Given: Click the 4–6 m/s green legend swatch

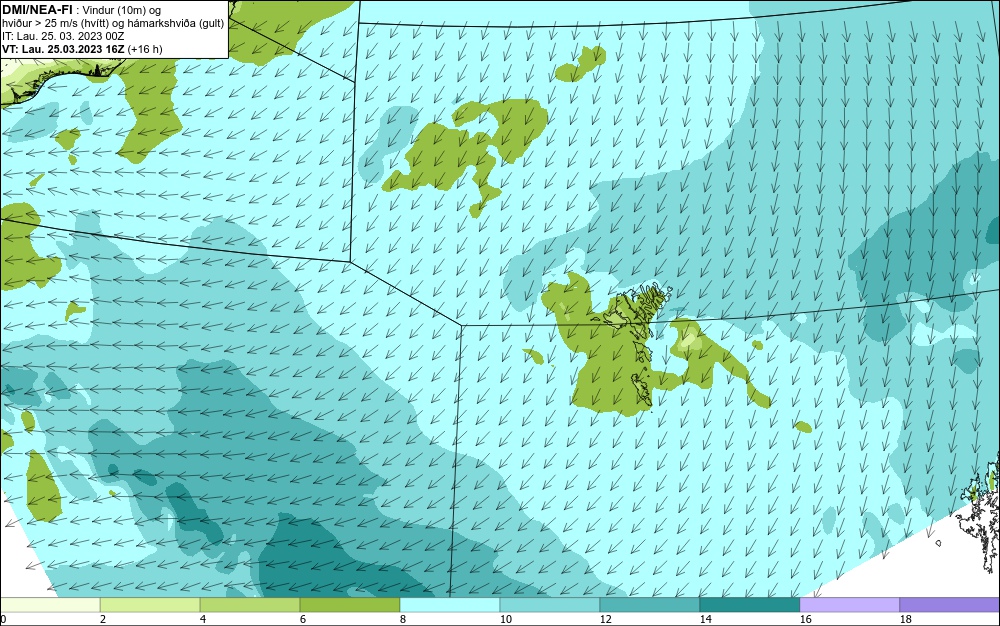Looking at the screenshot, I should [250, 604].
